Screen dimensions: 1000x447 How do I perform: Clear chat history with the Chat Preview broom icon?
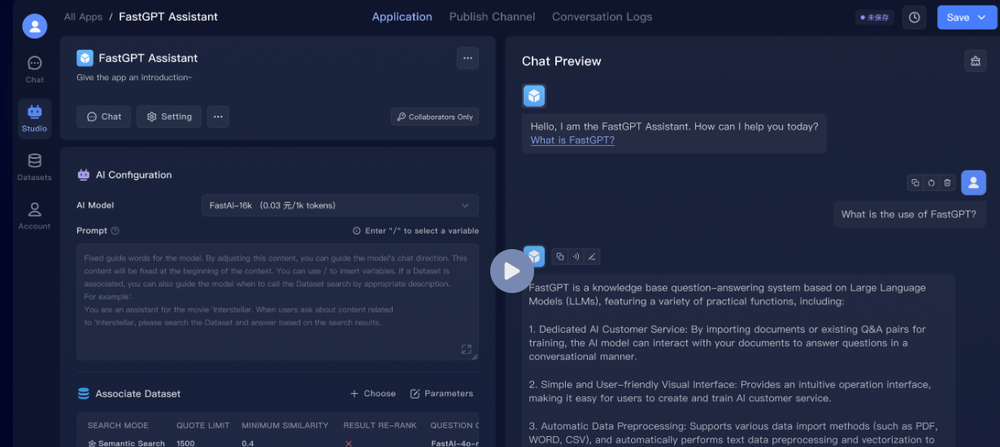[x=975, y=61]
